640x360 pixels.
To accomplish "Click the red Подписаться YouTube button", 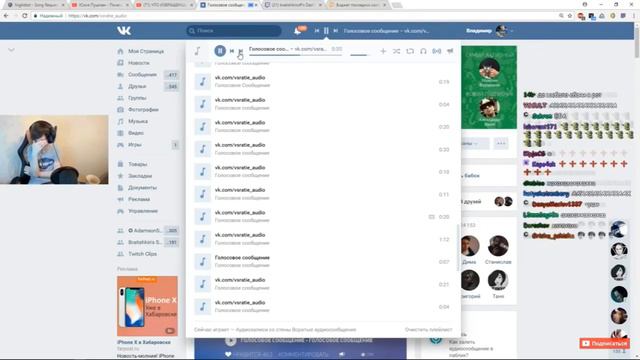I will click(x=604, y=343).
